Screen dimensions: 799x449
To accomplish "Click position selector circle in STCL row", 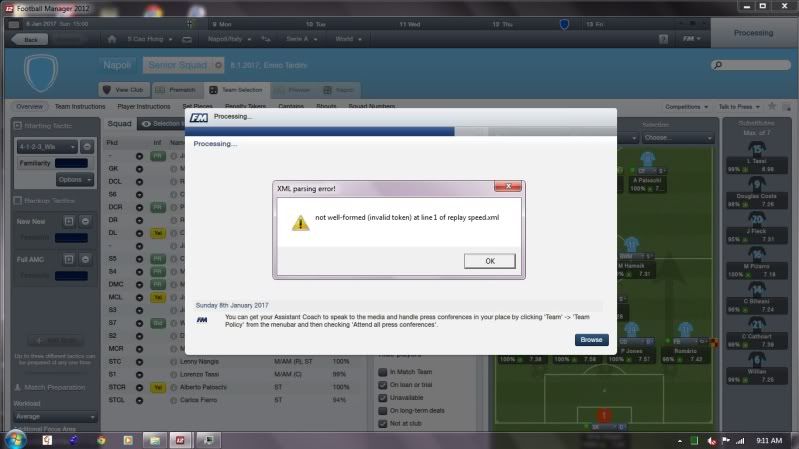I will [139, 401].
